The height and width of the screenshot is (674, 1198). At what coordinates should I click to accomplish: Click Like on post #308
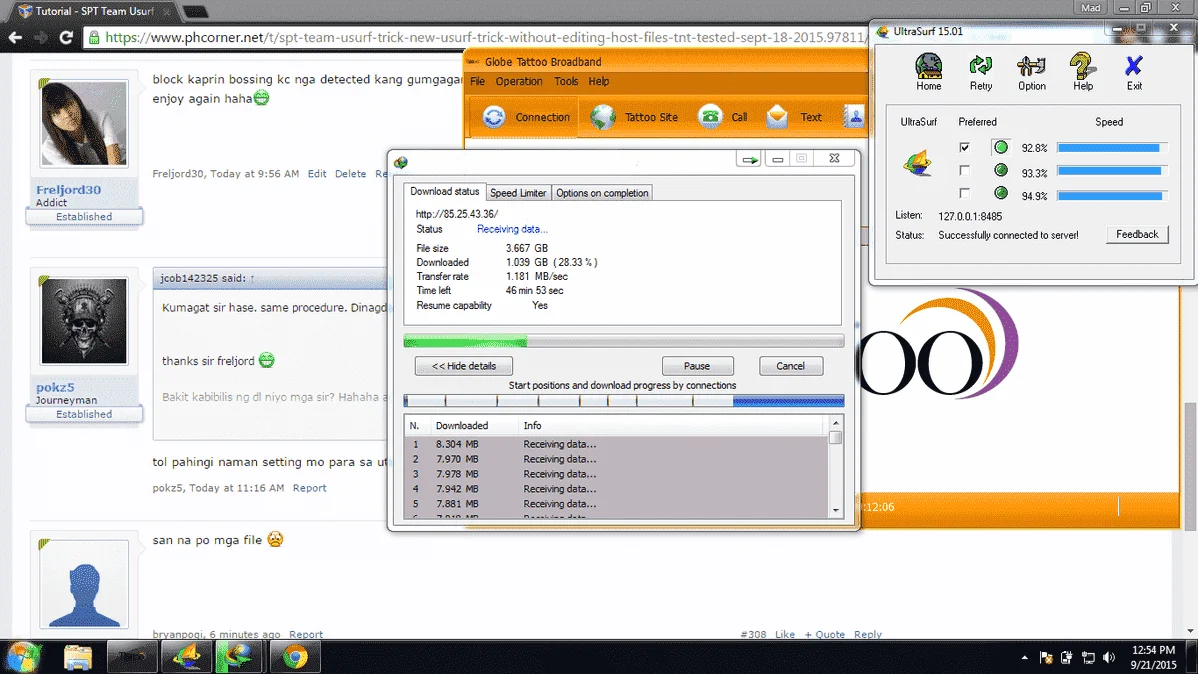pyautogui.click(x=785, y=634)
